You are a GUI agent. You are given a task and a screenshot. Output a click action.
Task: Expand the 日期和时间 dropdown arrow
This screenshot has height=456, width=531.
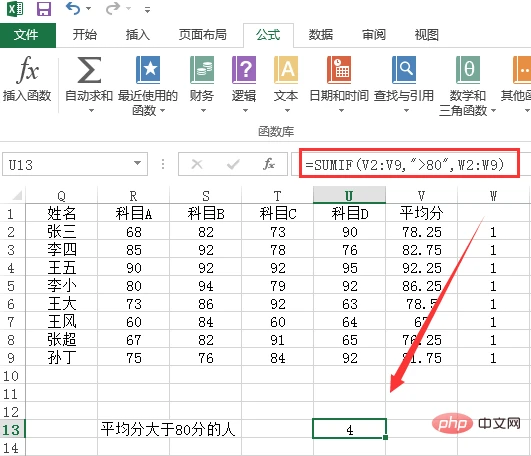341,110
